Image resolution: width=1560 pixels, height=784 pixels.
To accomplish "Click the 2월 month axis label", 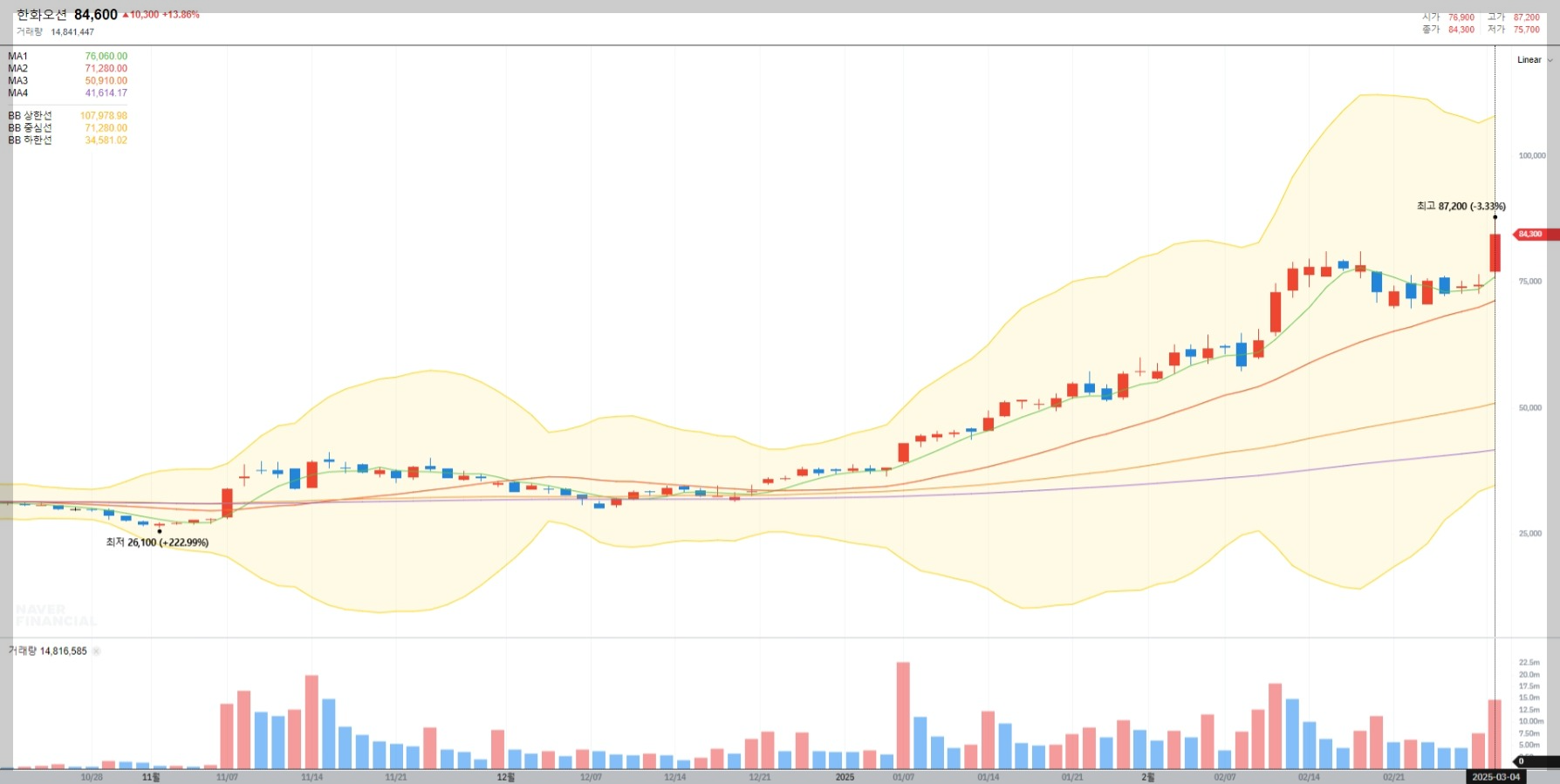I will (x=1148, y=777).
